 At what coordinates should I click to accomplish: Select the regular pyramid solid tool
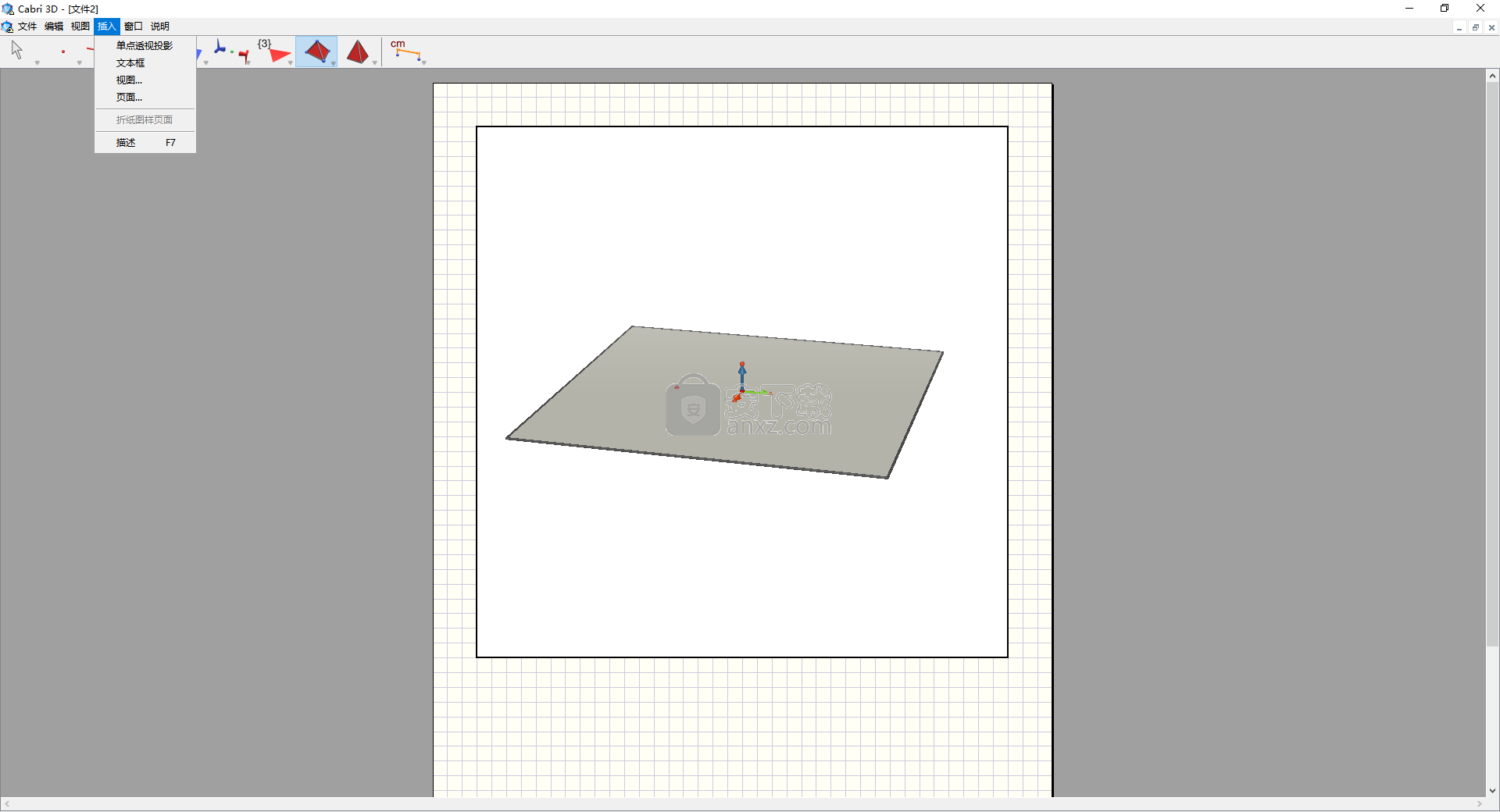tap(358, 52)
